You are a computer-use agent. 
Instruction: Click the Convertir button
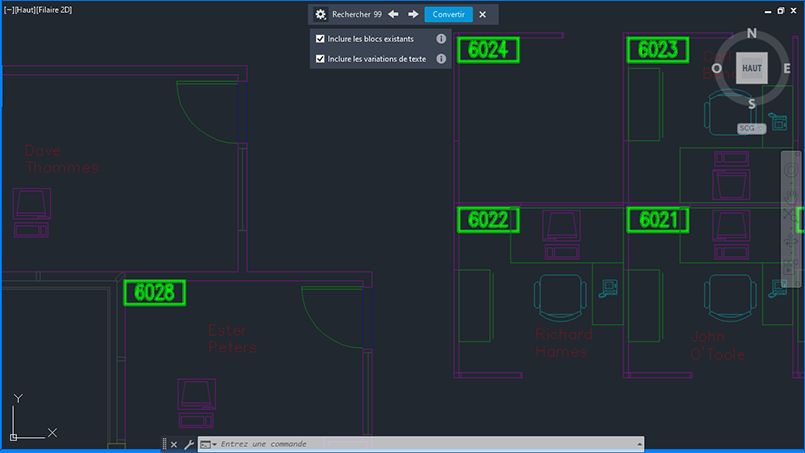point(448,14)
